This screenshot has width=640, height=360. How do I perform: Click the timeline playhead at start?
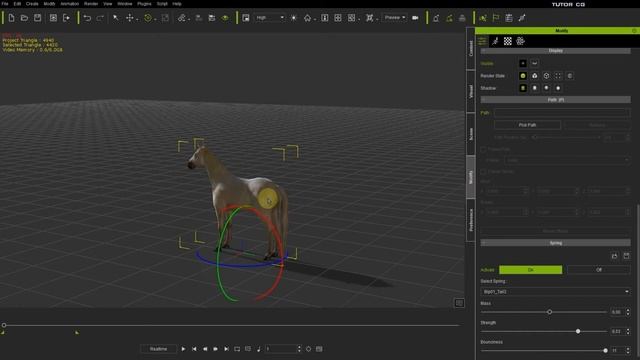point(4,325)
